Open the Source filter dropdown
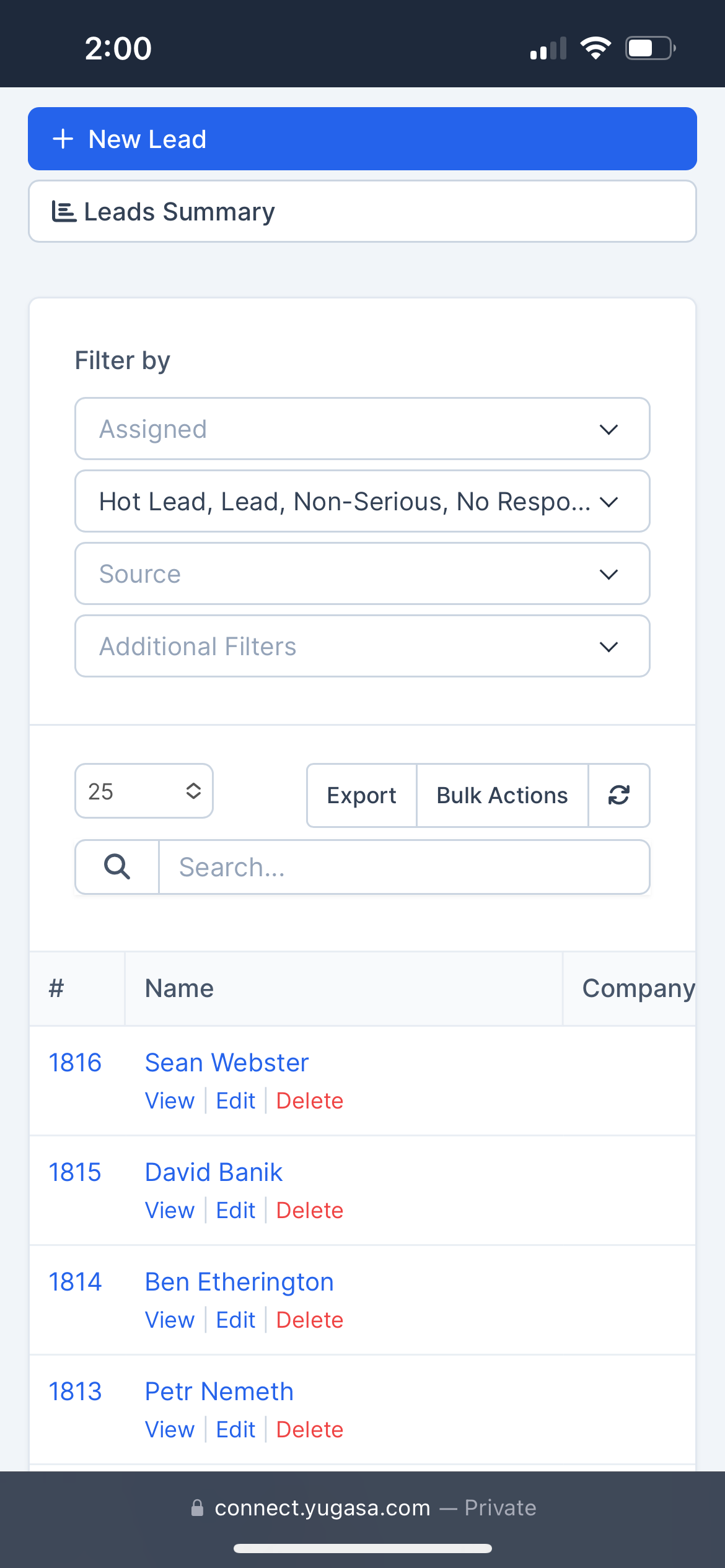 [x=362, y=573]
